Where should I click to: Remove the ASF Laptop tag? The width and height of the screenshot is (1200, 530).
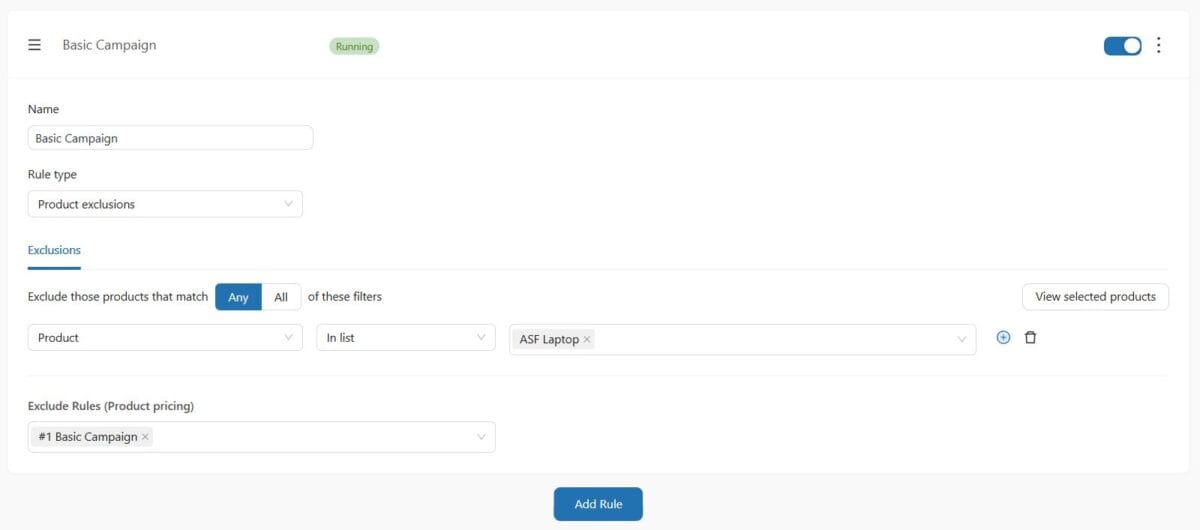coord(587,340)
